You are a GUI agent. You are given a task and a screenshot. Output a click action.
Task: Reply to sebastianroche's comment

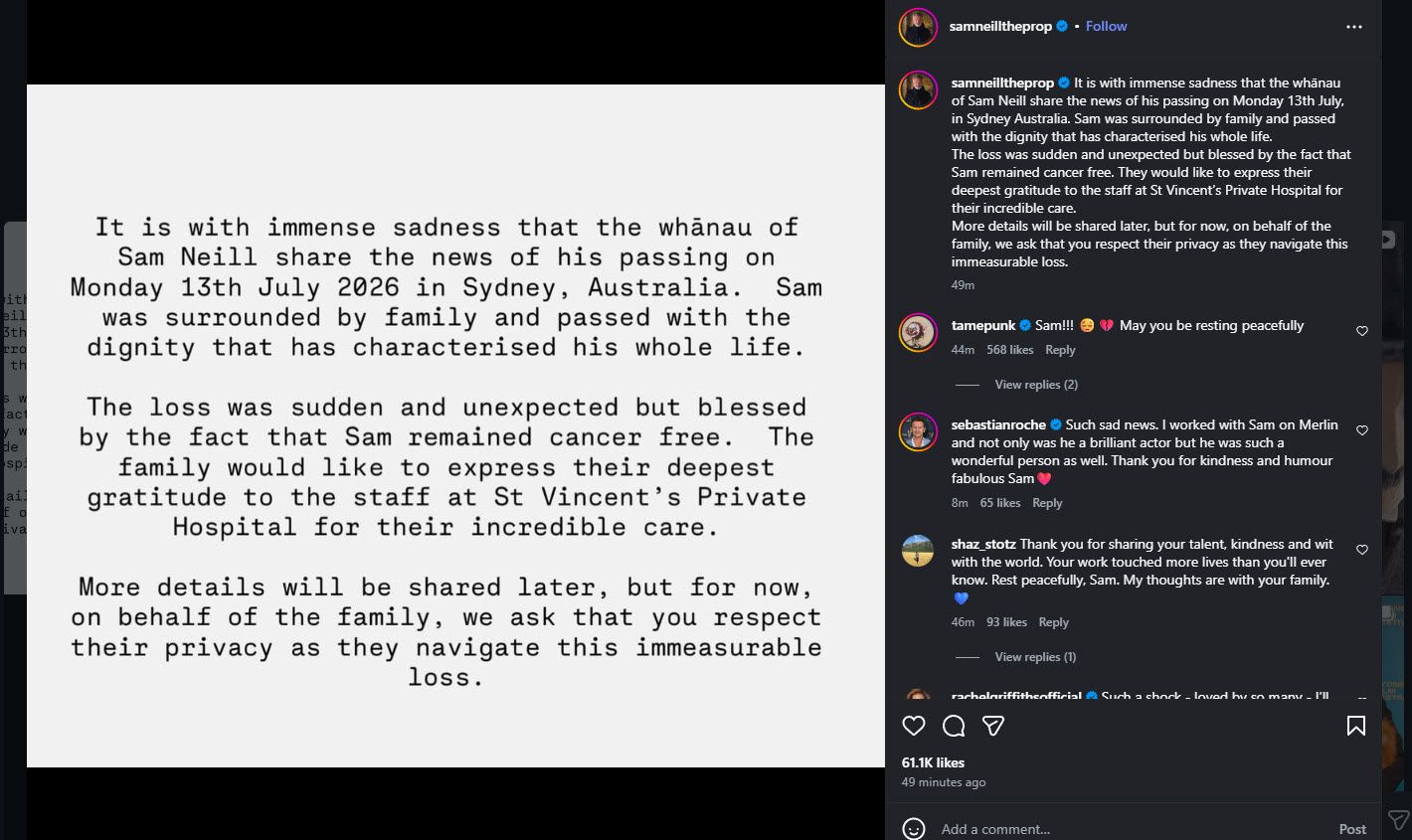[x=1047, y=503]
